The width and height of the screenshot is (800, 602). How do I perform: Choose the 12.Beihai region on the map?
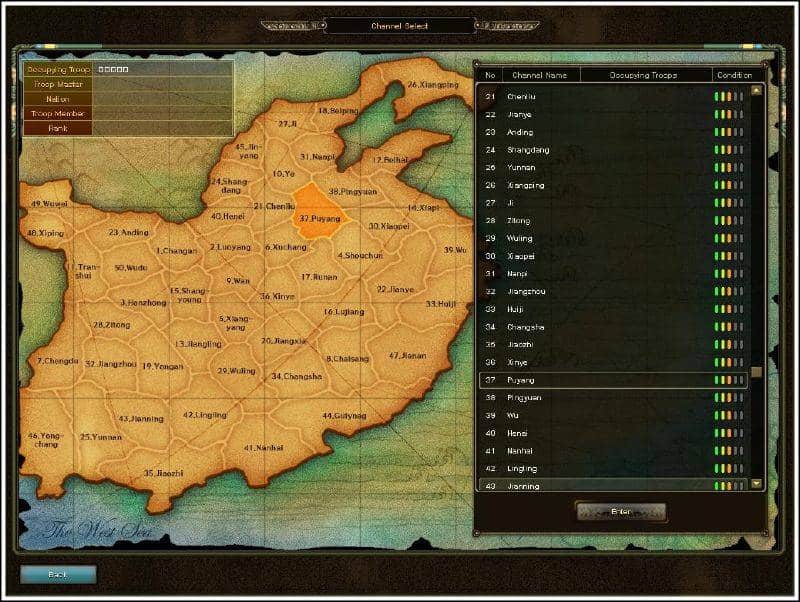pos(390,160)
